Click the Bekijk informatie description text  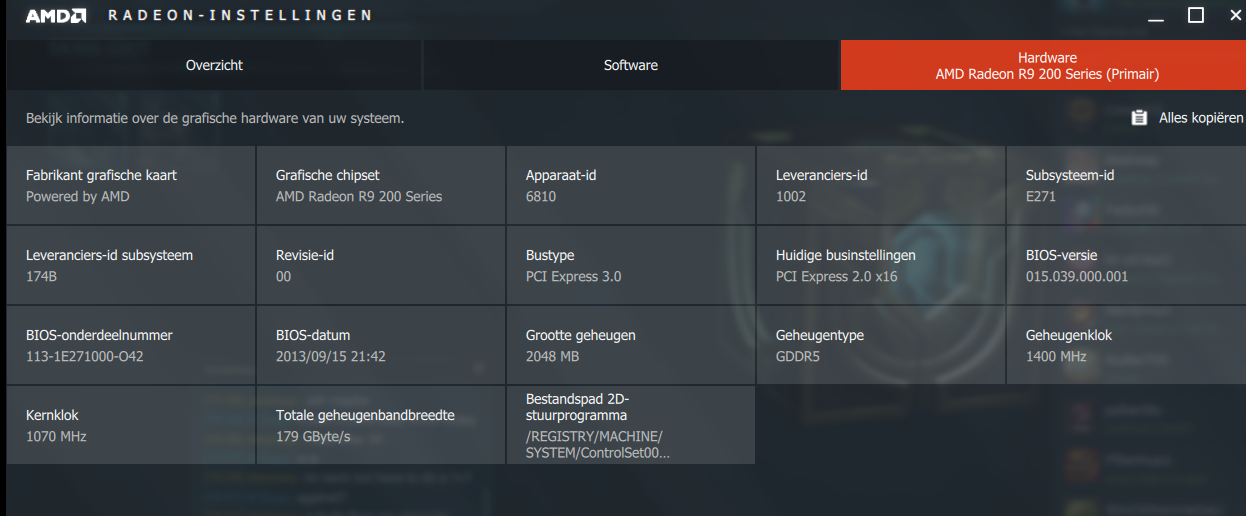215,118
